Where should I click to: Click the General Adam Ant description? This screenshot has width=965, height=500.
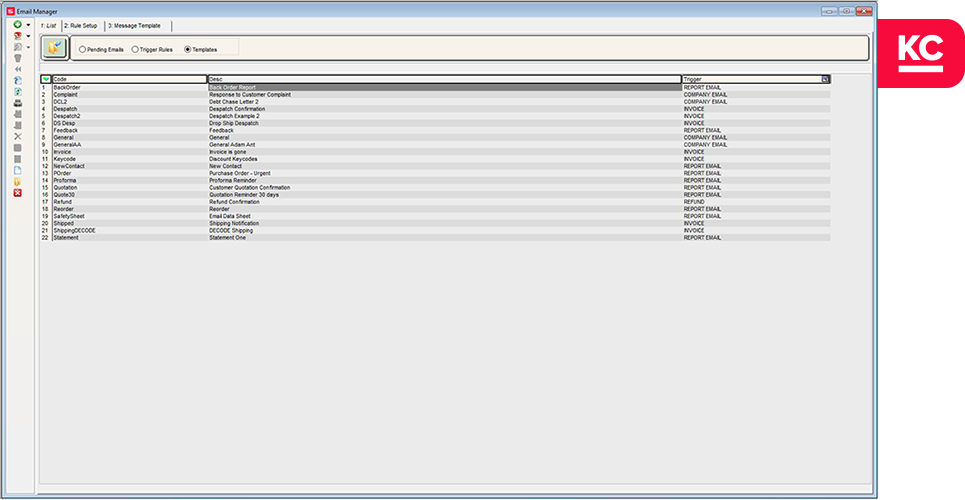pos(232,145)
